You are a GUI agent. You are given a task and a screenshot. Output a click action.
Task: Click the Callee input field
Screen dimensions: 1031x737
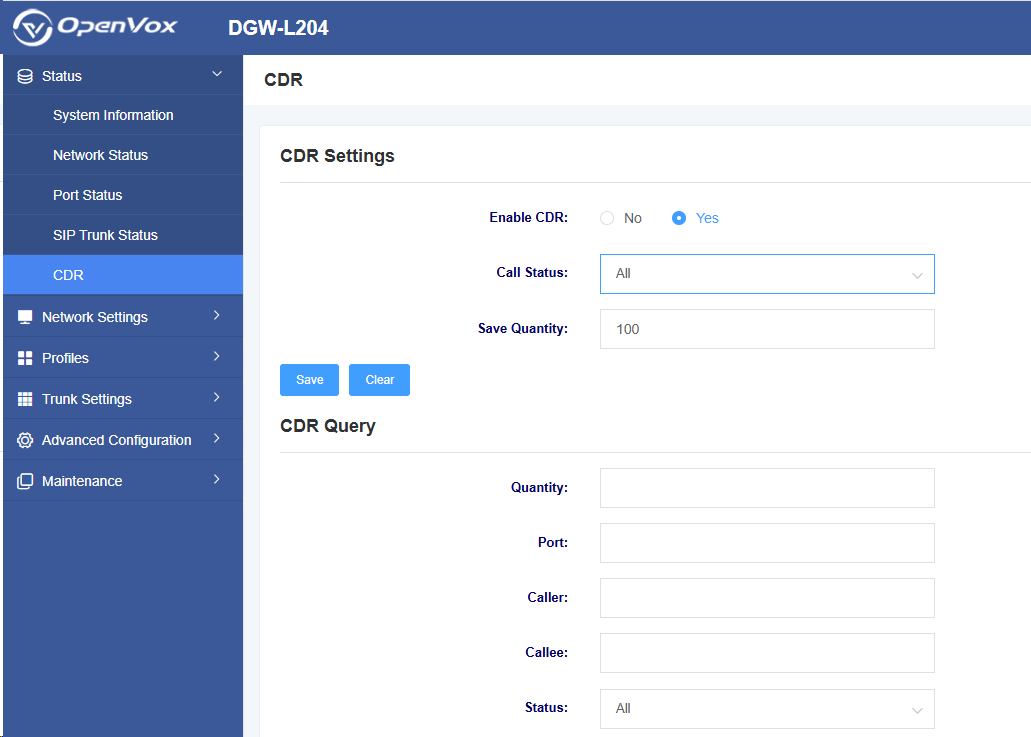click(767, 653)
